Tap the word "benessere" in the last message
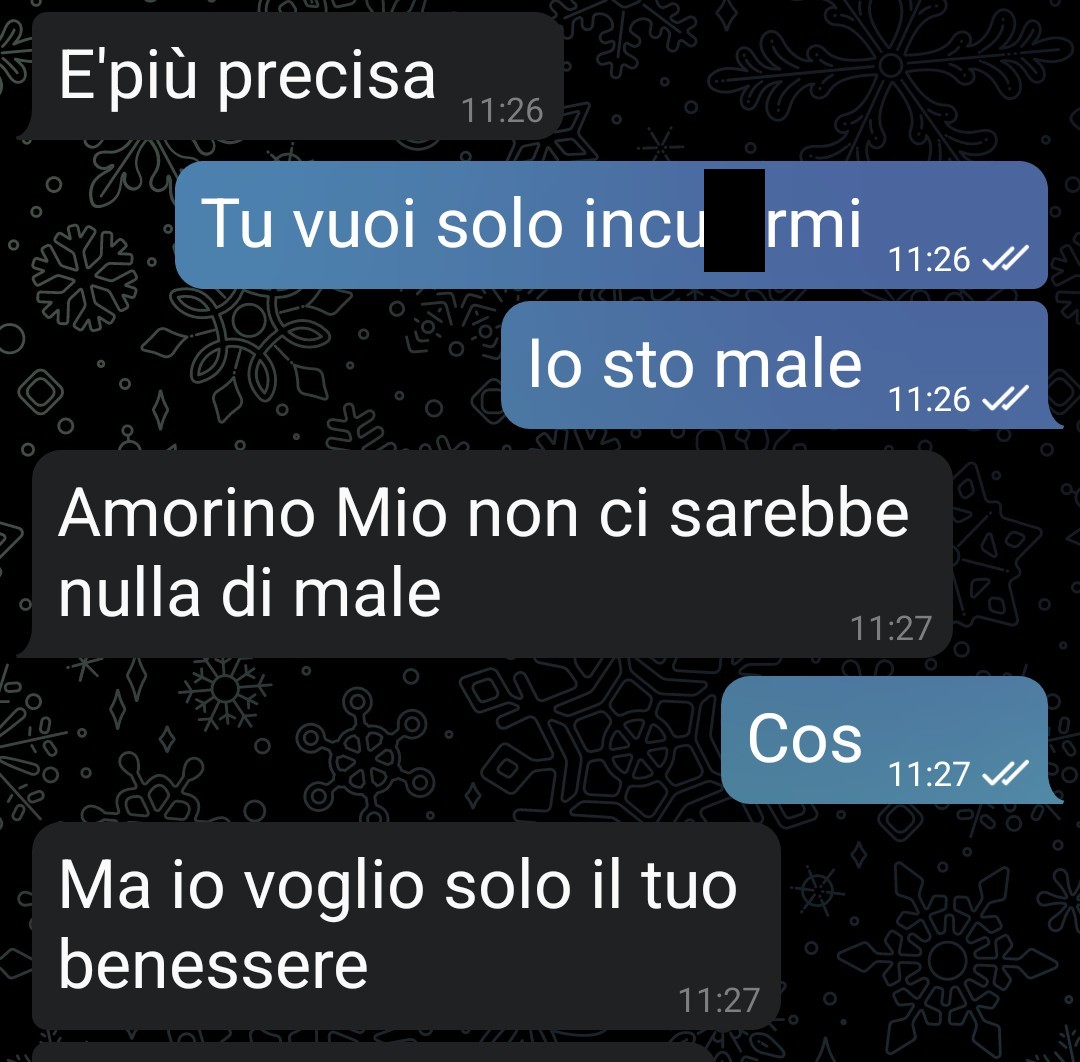This screenshot has width=1080, height=1062. point(214,965)
